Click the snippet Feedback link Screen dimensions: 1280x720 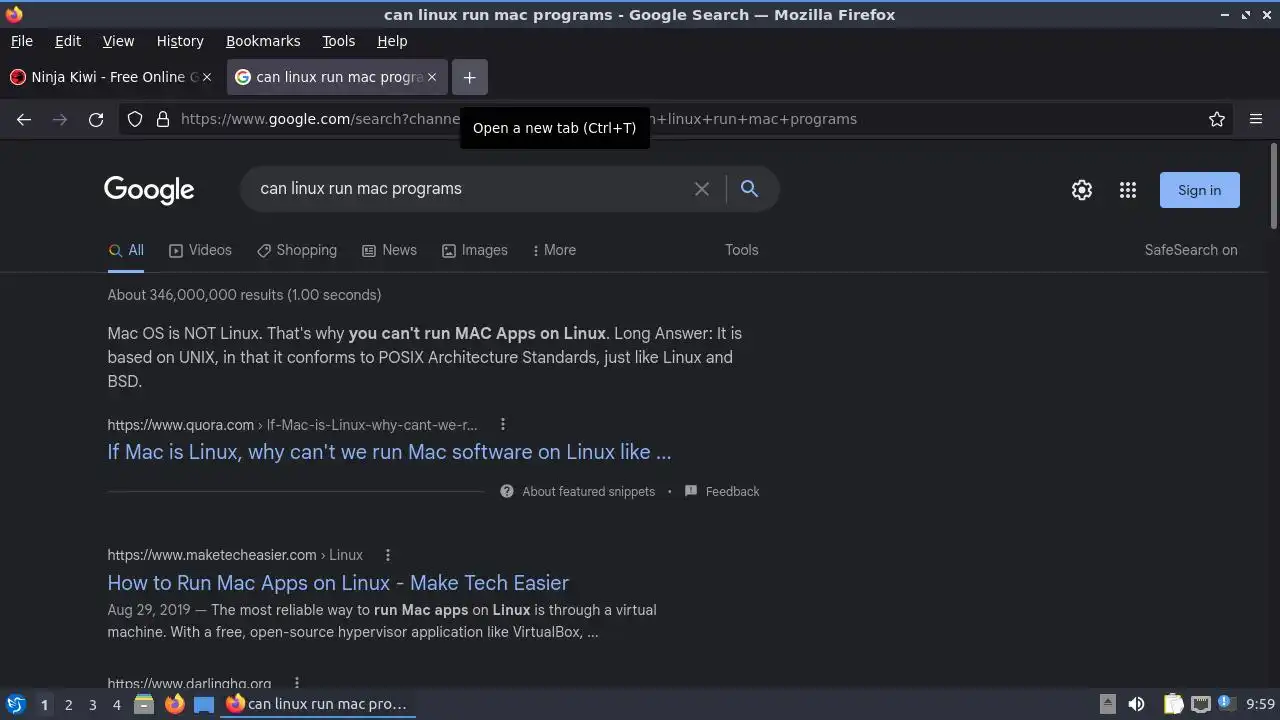(722, 492)
